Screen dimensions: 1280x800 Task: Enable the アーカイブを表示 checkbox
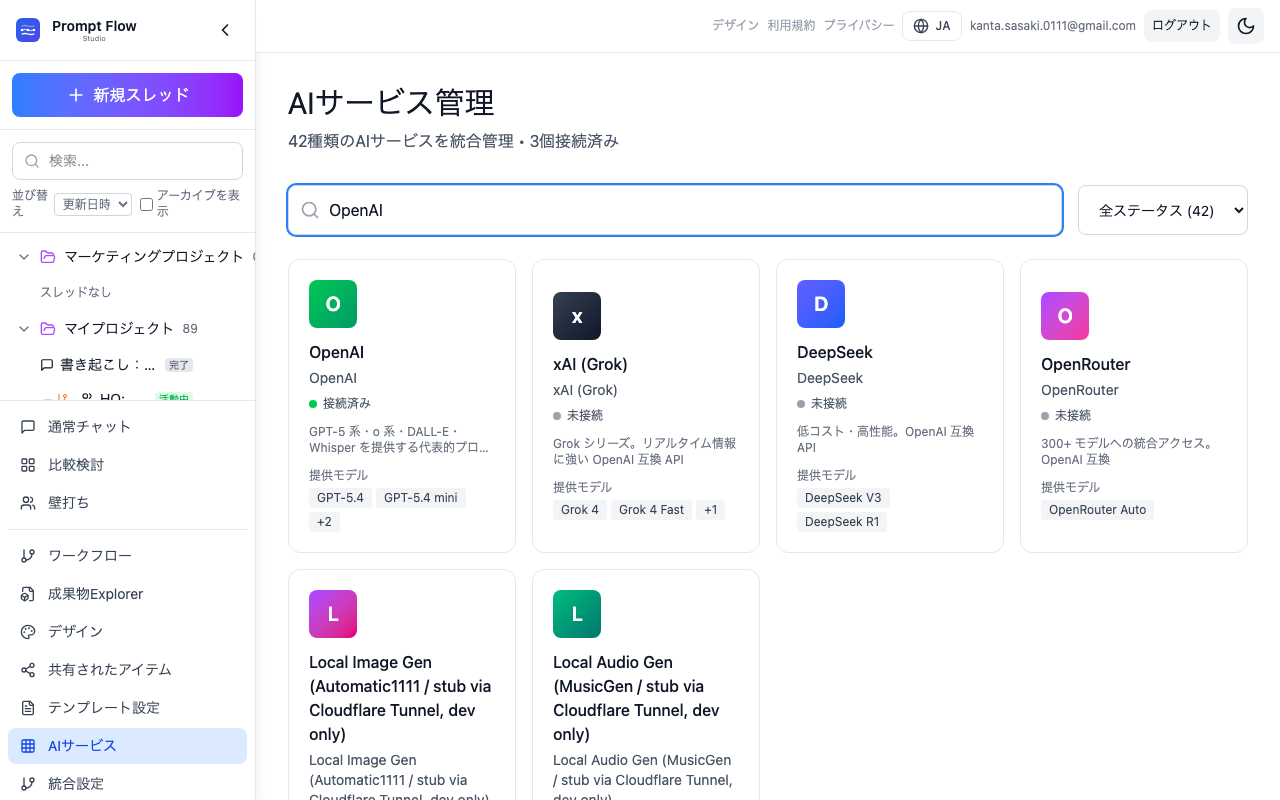146,204
